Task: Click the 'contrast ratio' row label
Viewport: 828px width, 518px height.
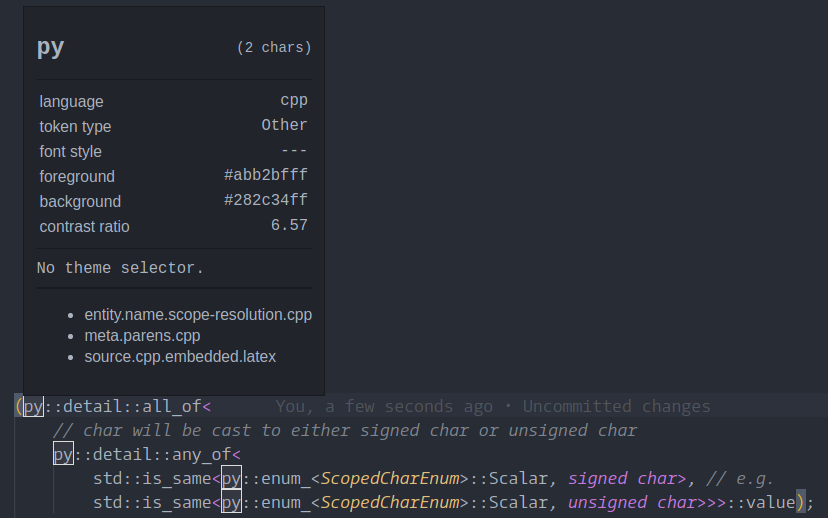Action: coord(84,227)
